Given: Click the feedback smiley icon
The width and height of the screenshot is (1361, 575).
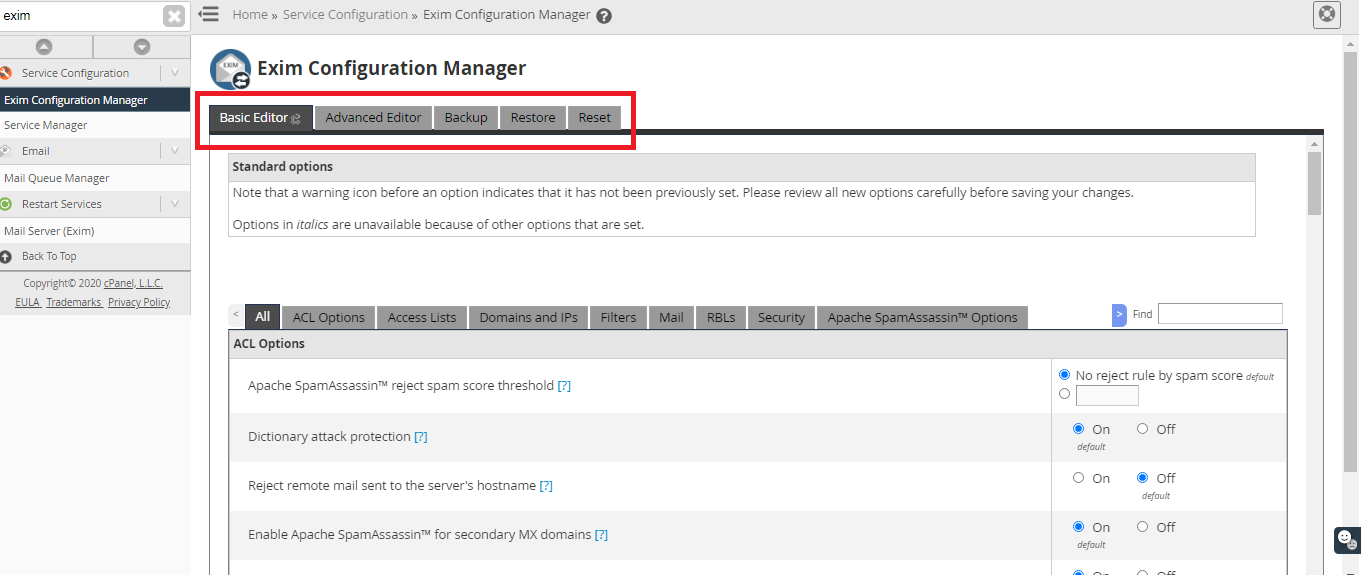Looking at the screenshot, I should pos(1346,537).
